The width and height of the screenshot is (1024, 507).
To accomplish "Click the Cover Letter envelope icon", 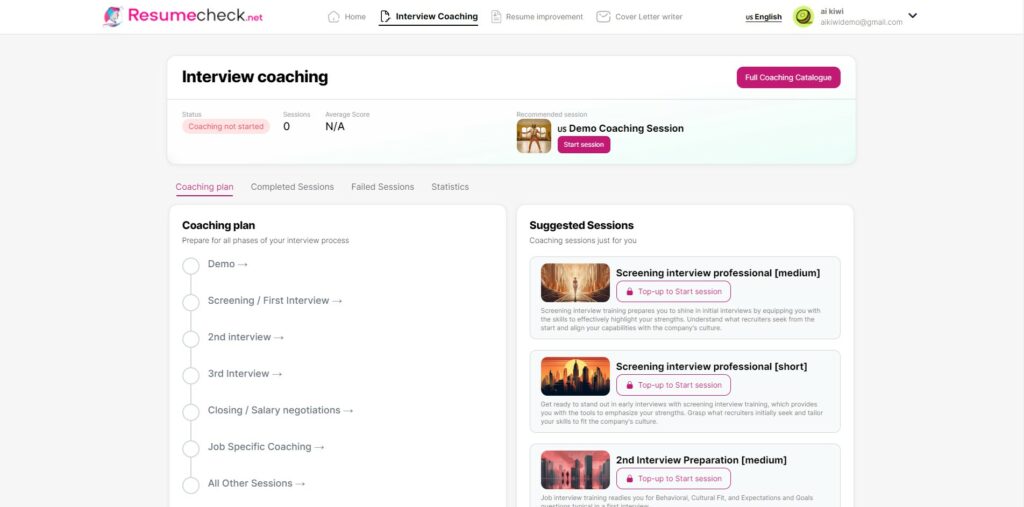I will [x=603, y=16].
